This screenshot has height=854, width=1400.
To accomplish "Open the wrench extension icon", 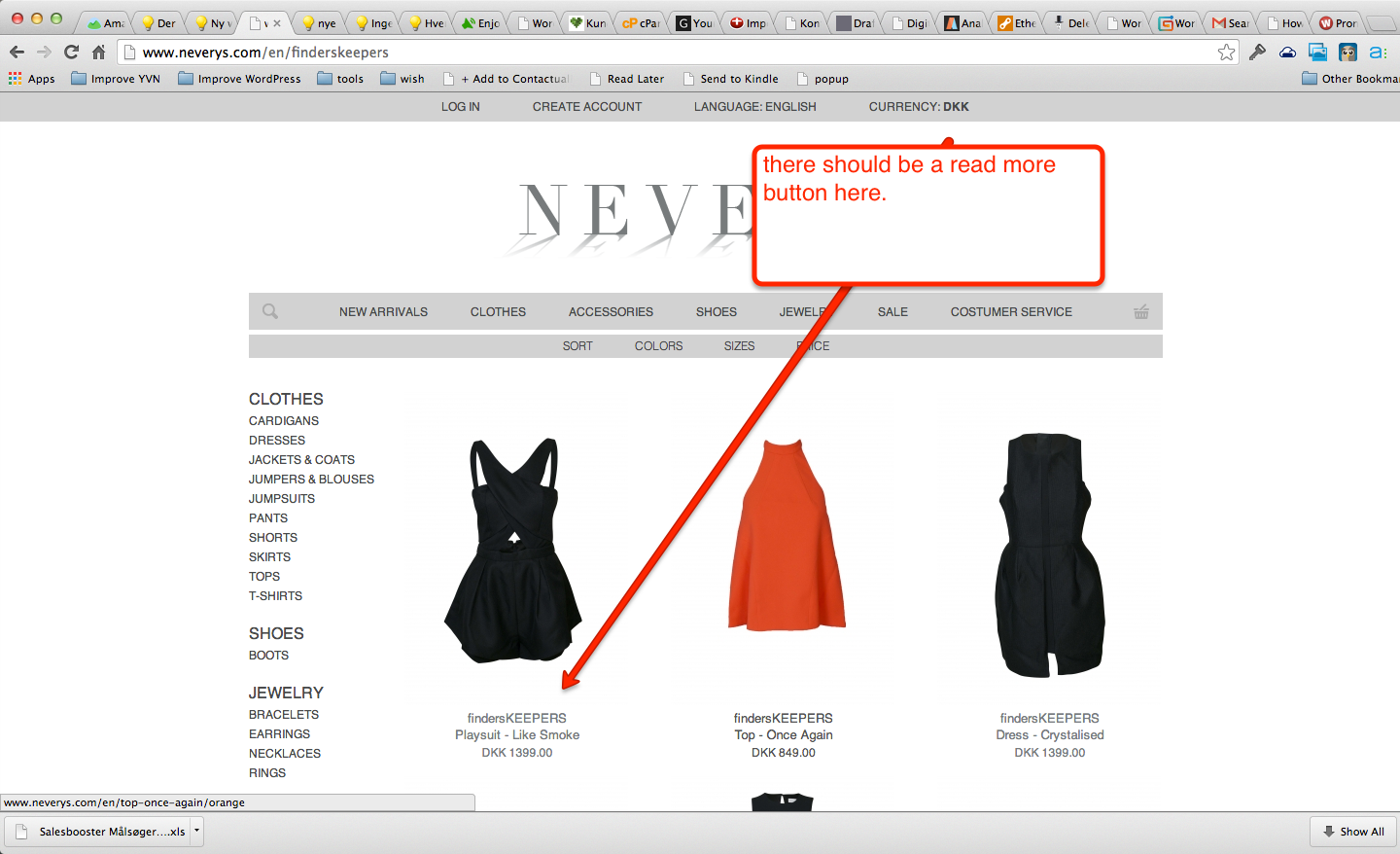I will point(1257,53).
